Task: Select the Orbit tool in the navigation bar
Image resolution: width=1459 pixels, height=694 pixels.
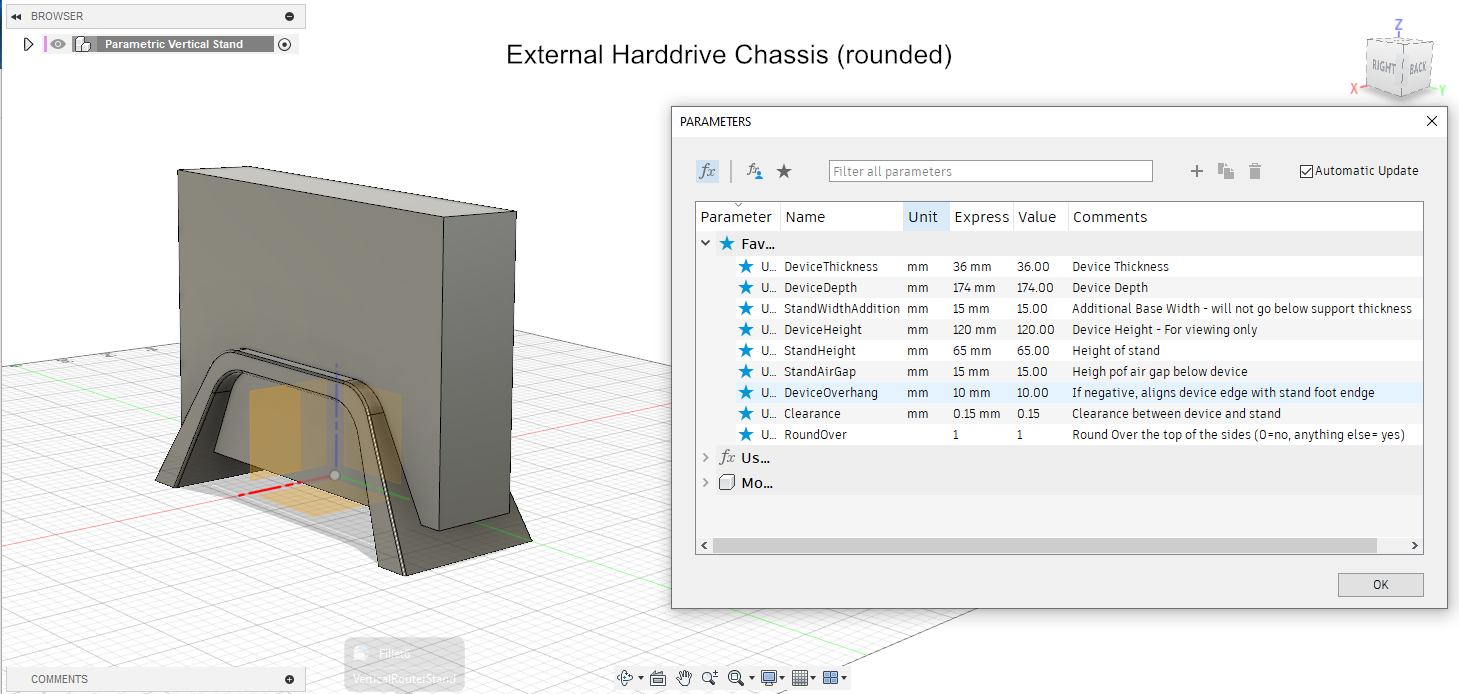Action: point(624,677)
